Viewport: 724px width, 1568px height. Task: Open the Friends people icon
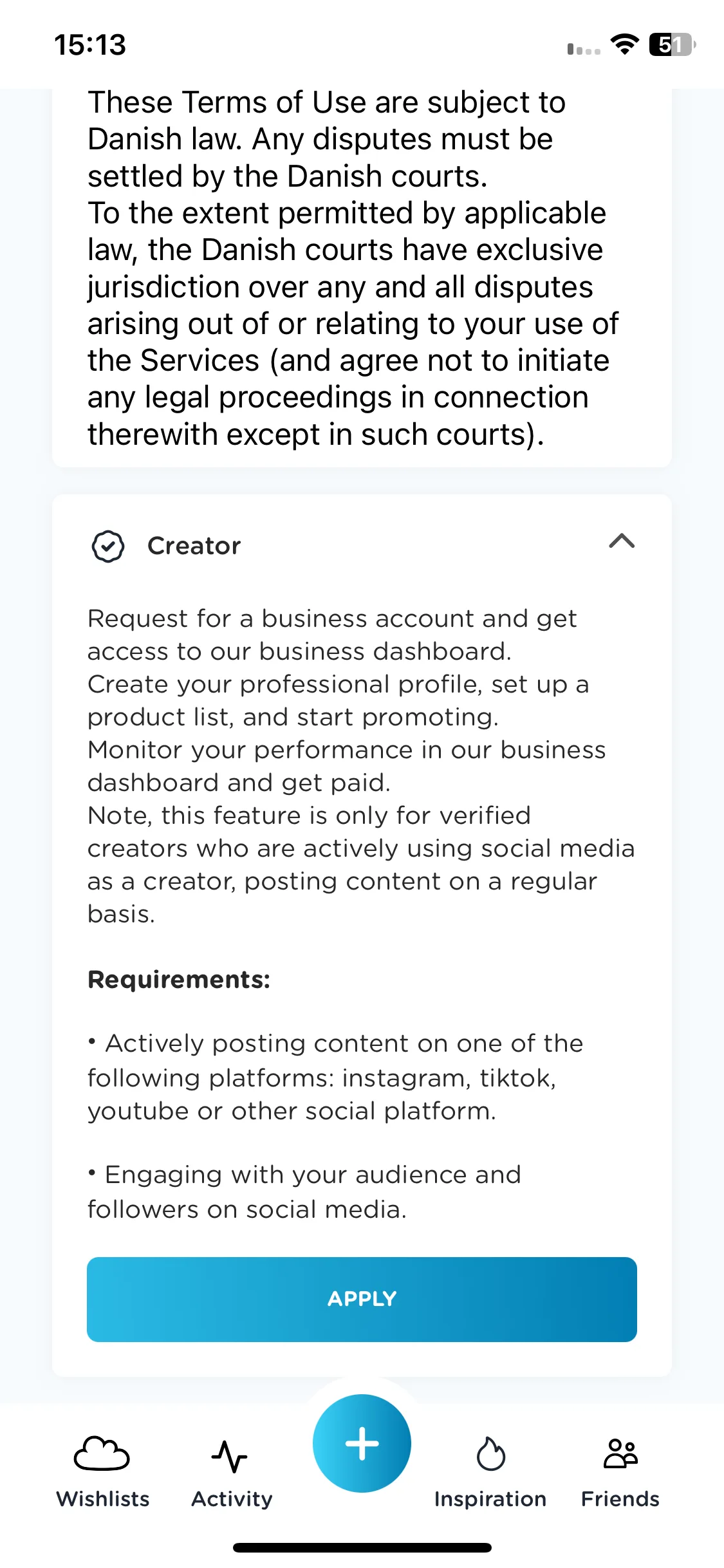pyautogui.click(x=620, y=1454)
